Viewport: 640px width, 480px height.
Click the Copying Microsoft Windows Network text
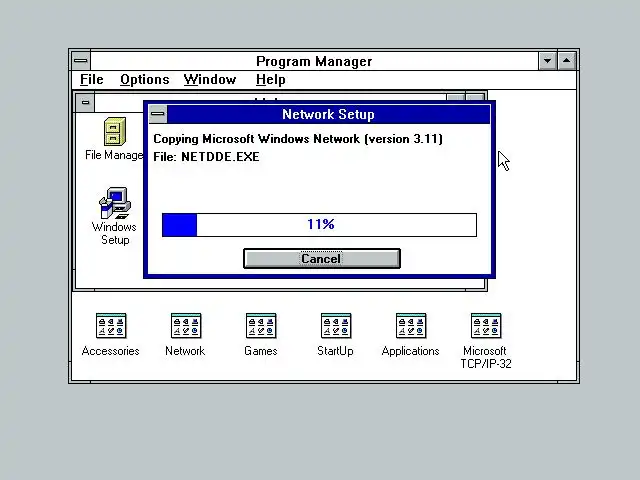click(298, 139)
